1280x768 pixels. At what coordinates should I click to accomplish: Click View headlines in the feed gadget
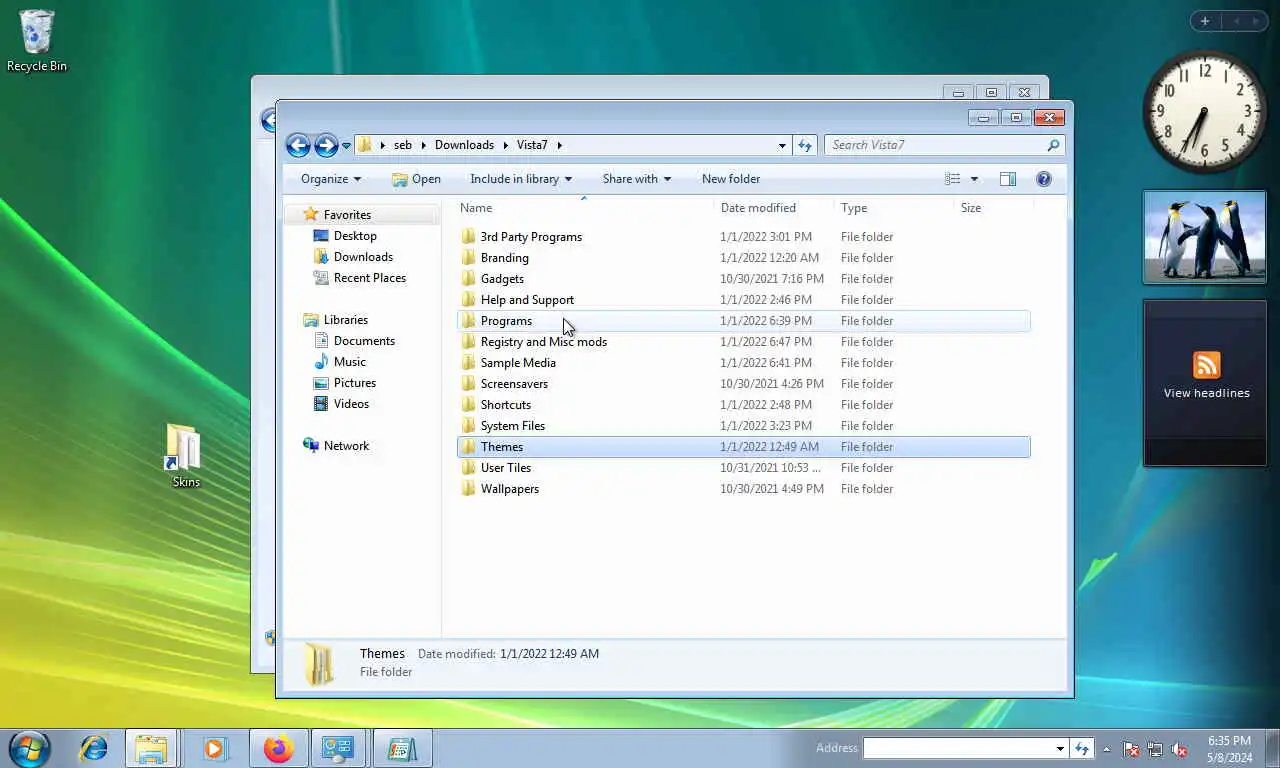coord(1206,393)
